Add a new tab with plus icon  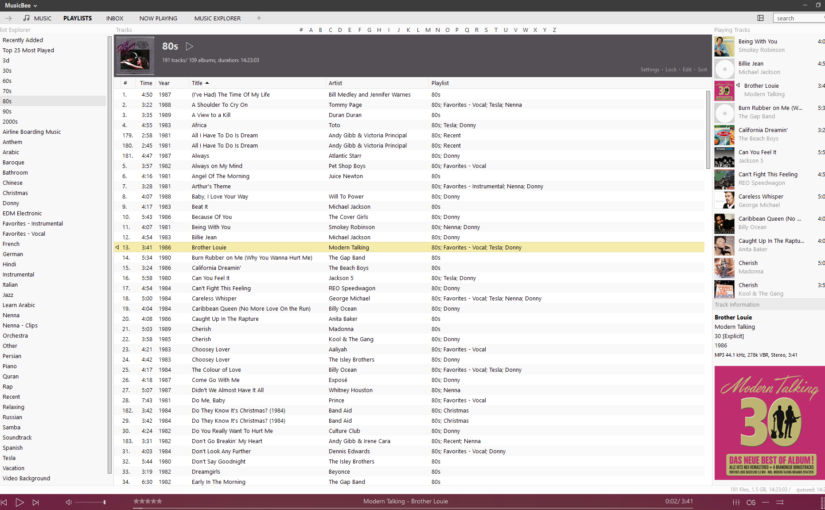[x=258, y=18]
